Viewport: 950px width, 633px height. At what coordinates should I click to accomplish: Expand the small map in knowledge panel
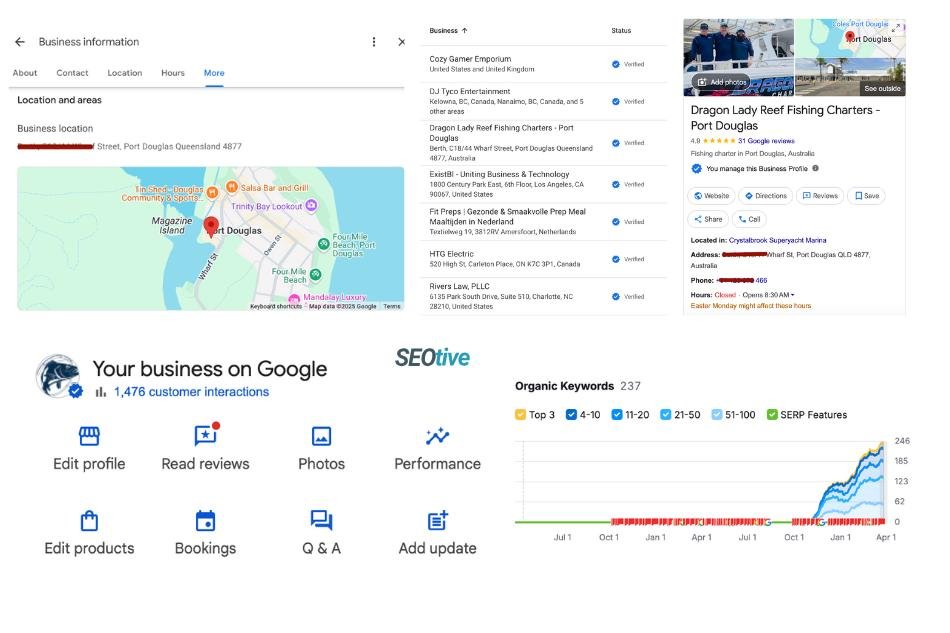click(897, 27)
